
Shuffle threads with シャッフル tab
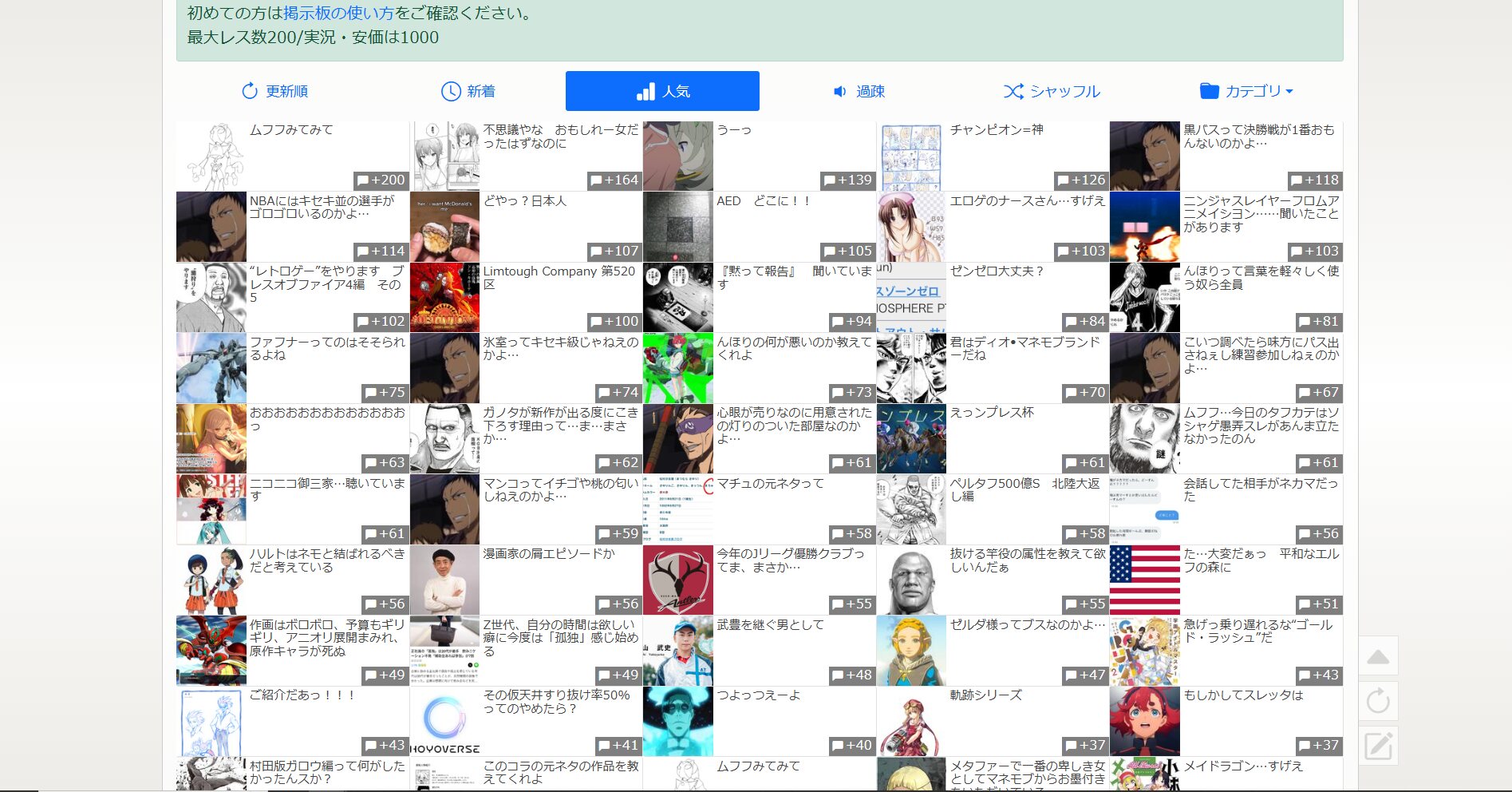click(x=1052, y=91)
